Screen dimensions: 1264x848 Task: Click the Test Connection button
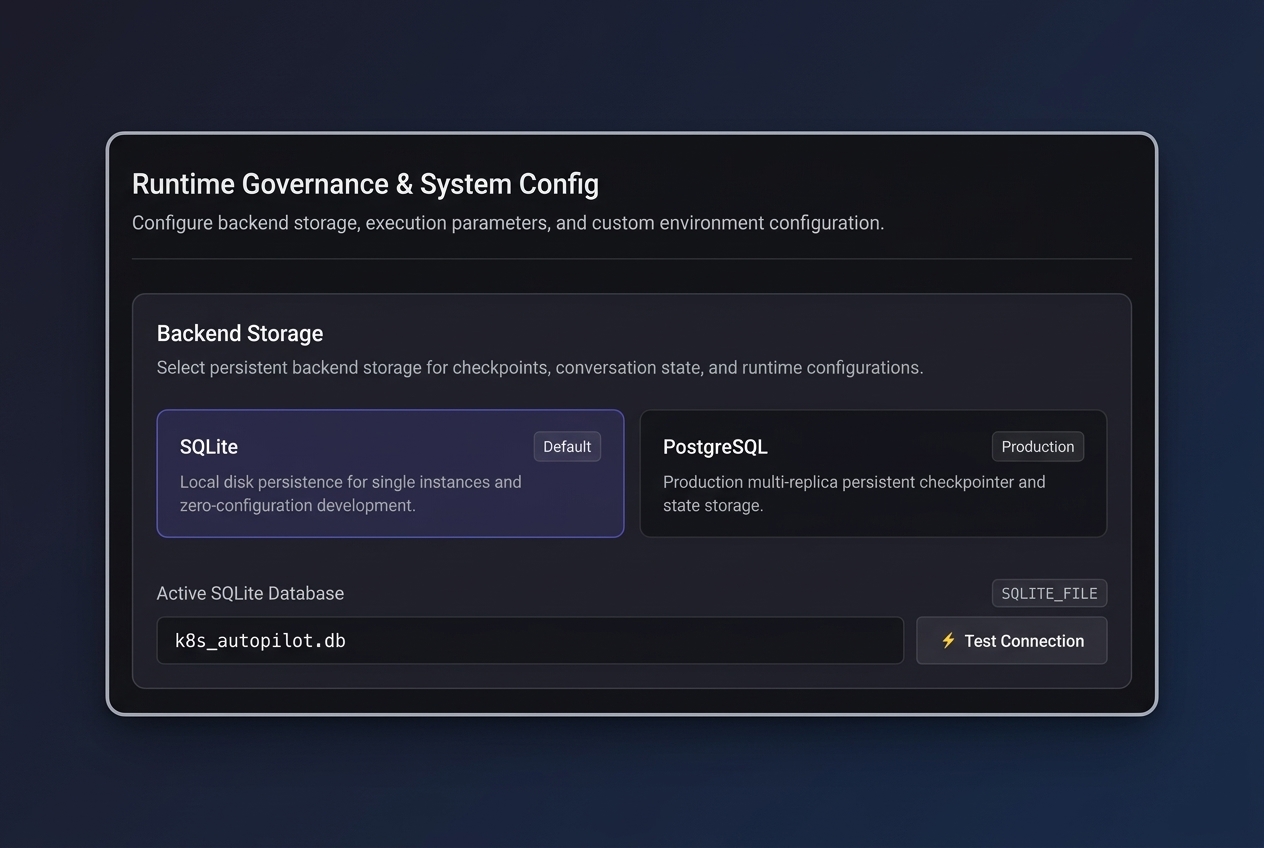[1011, 641]
